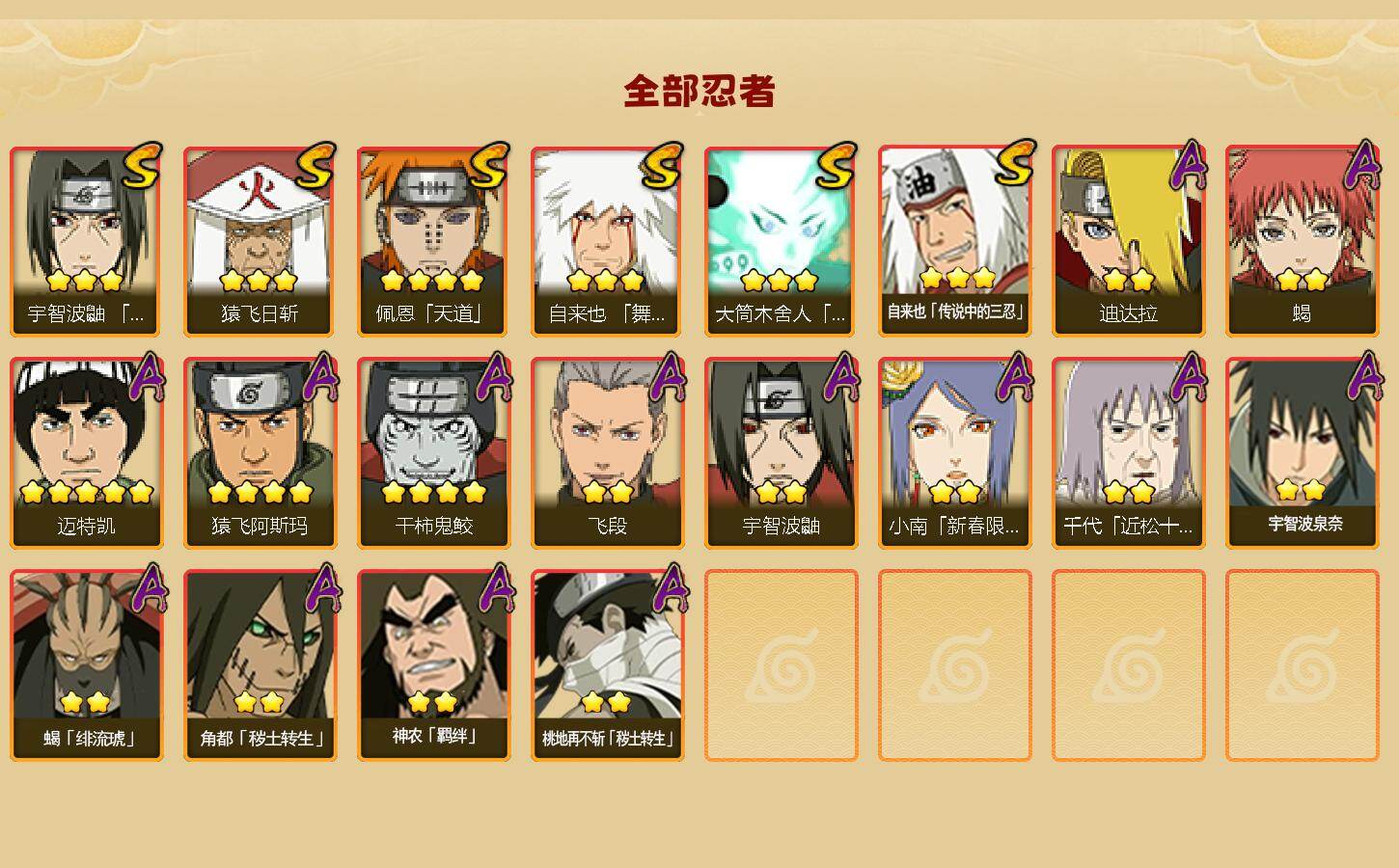The image size is (1399, 868).
Task: Select the 角都「秽土转生」 card
Action: 260,665
